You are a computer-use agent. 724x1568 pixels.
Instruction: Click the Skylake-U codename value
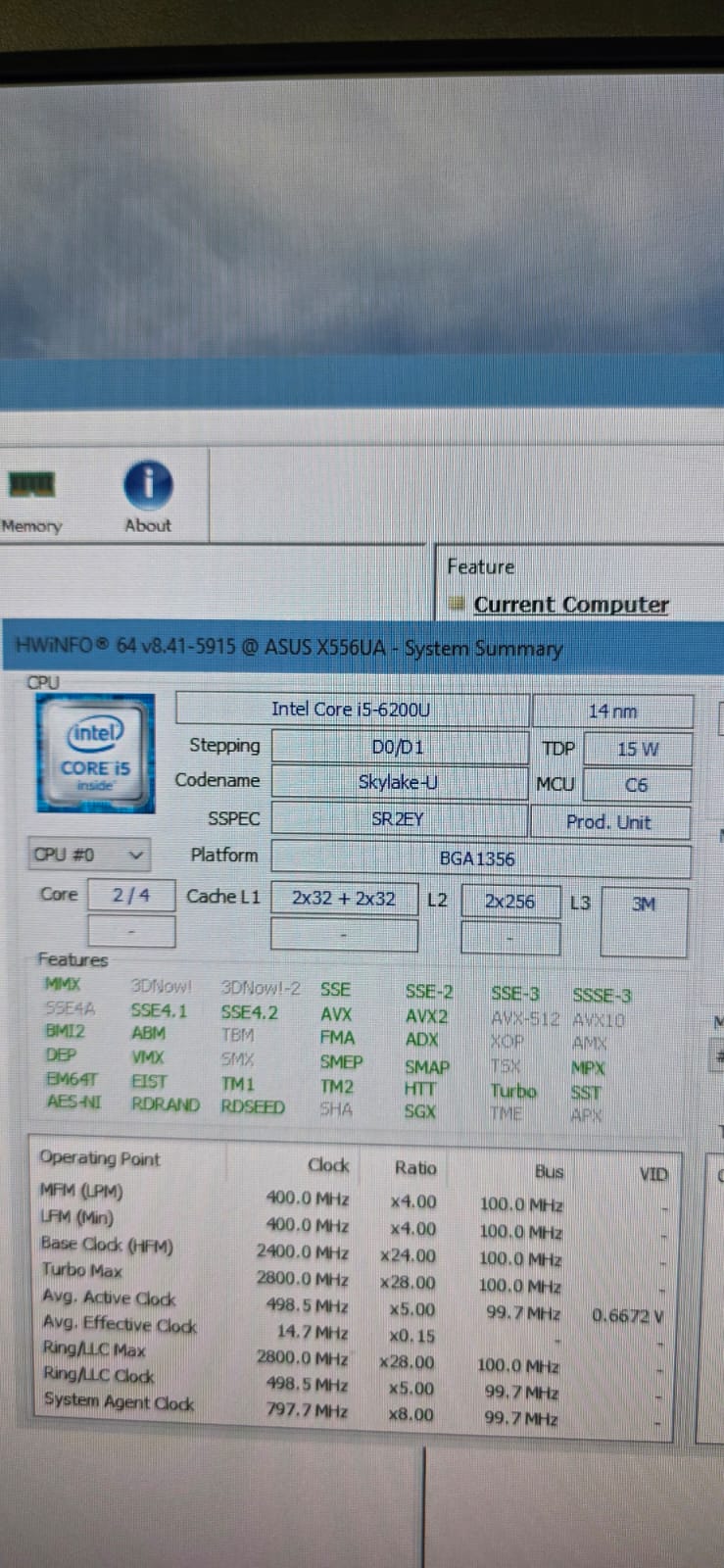399,782
